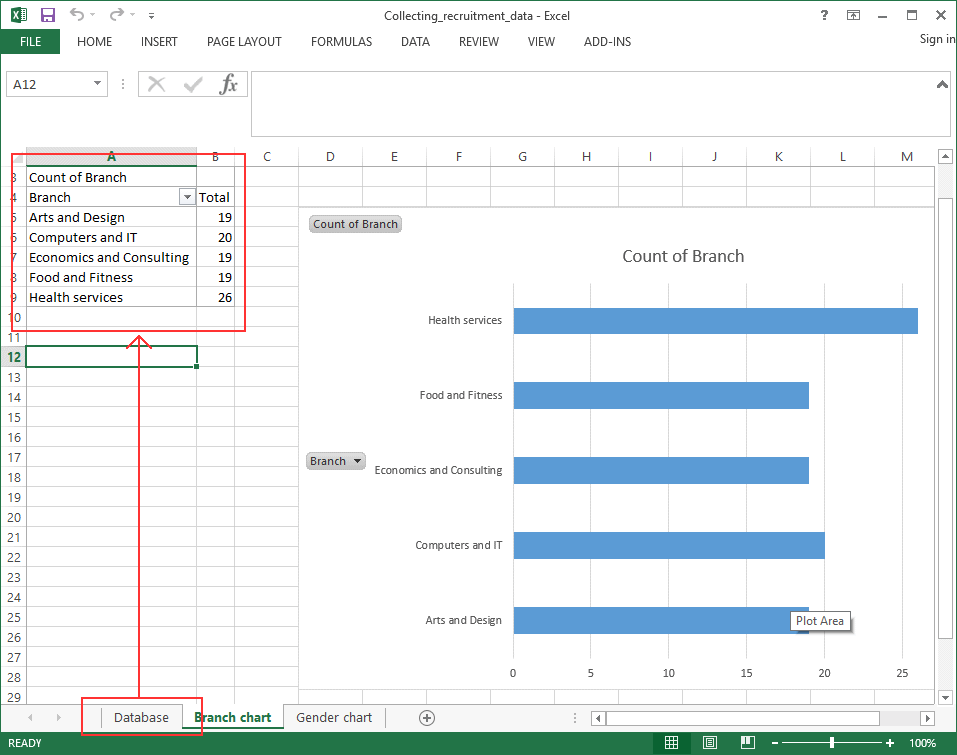Image resolution: width=957 pixels, height=755 pixels.
Task: Switch to the HOME ribbon tab
Action: tap(95, 42)
